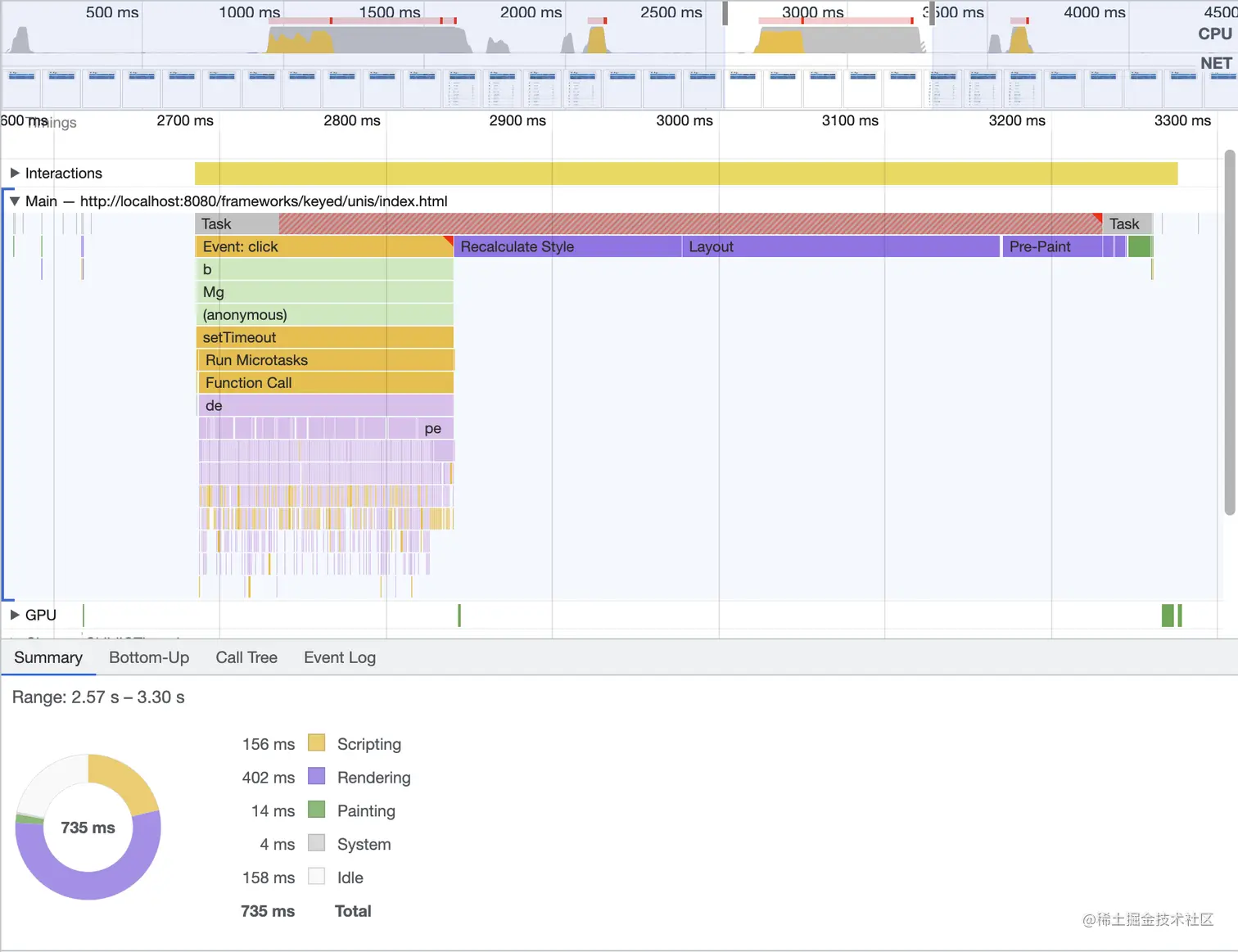Click the '3200 ms' ruler mark
This screenshot has height=952, width=1238.
pos(1017,120)
